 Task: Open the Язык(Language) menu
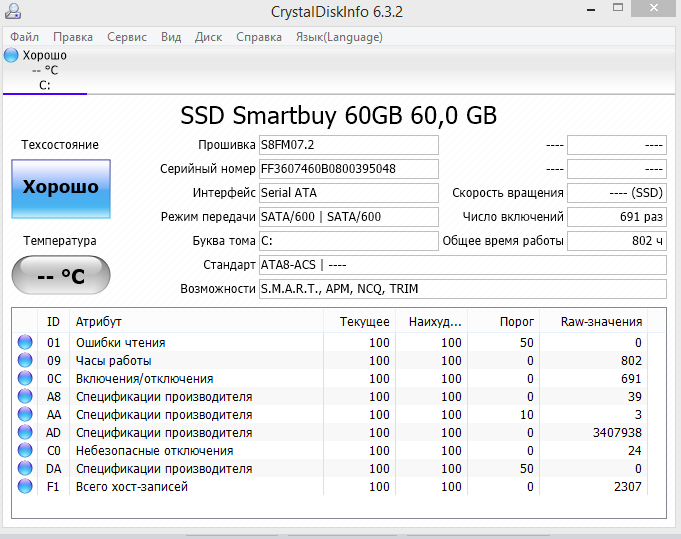(339, 37)
